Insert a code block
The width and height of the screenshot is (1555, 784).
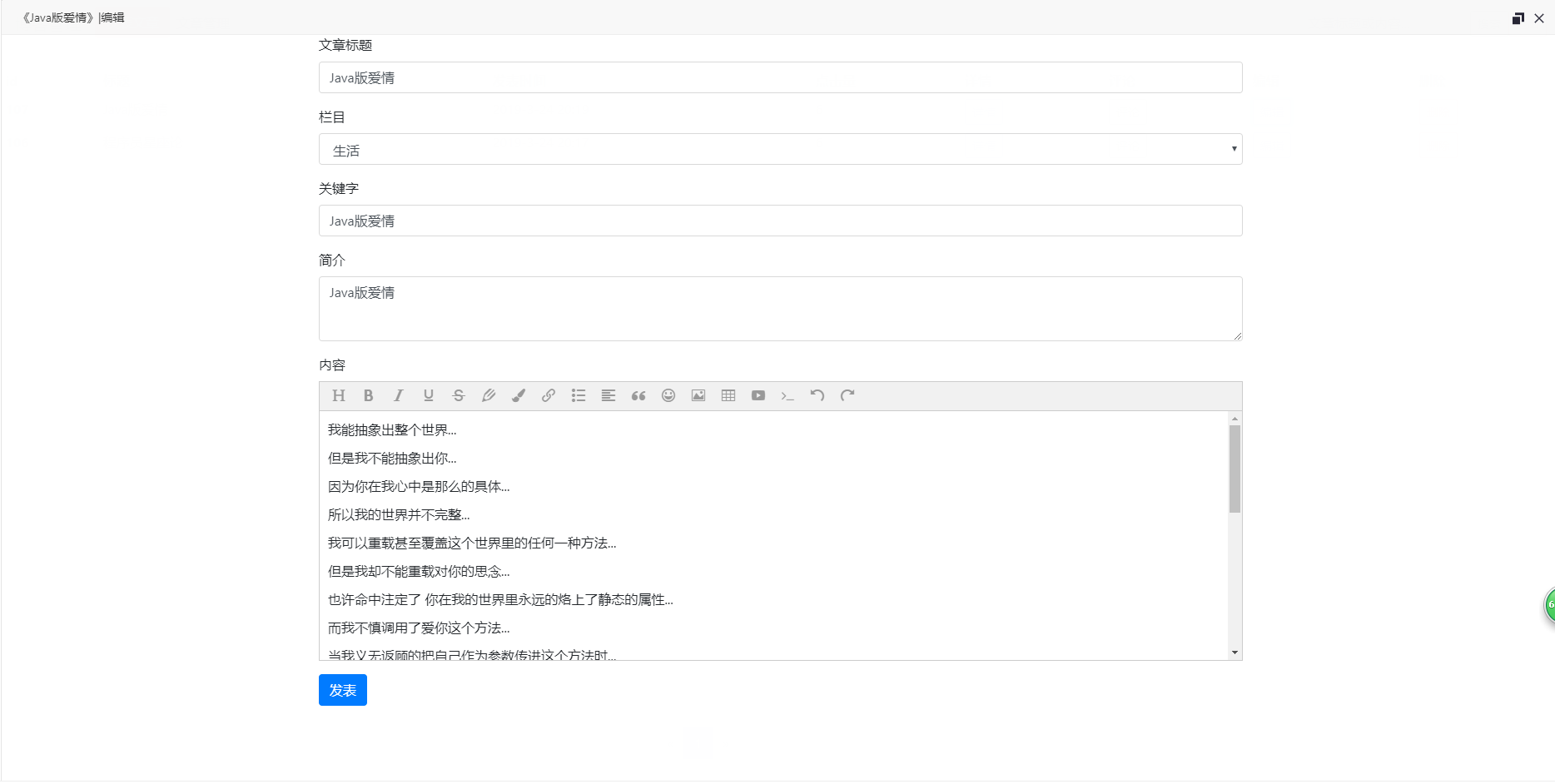click(787, 396)
